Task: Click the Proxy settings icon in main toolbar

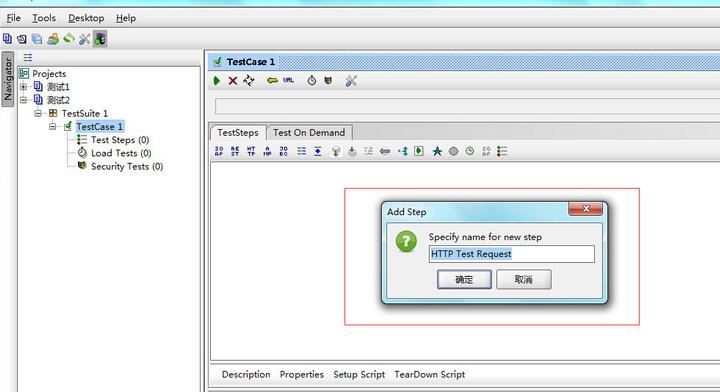Action: (x=100, y=39)
